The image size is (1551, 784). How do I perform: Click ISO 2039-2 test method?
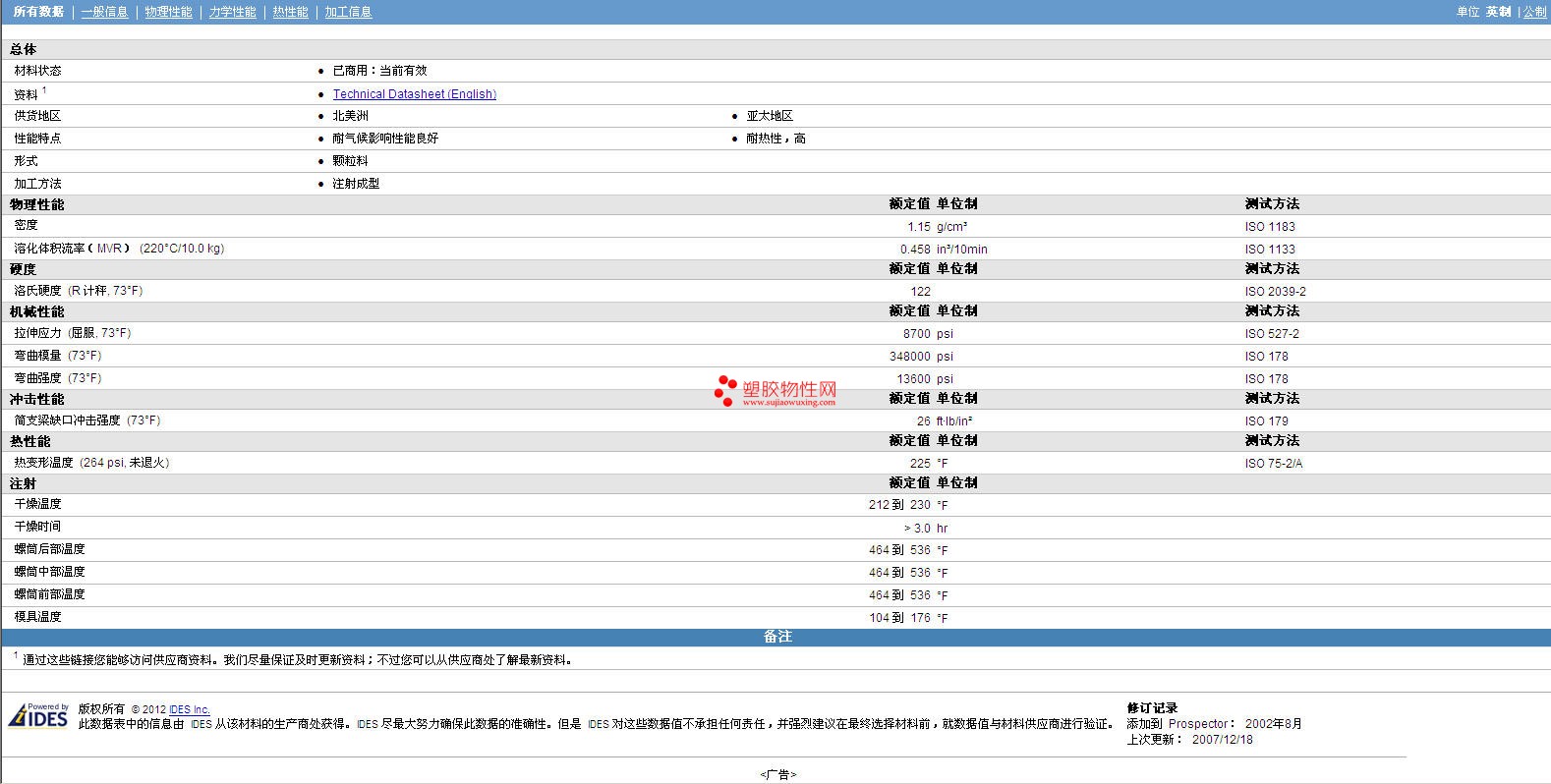click(1275, 292)
